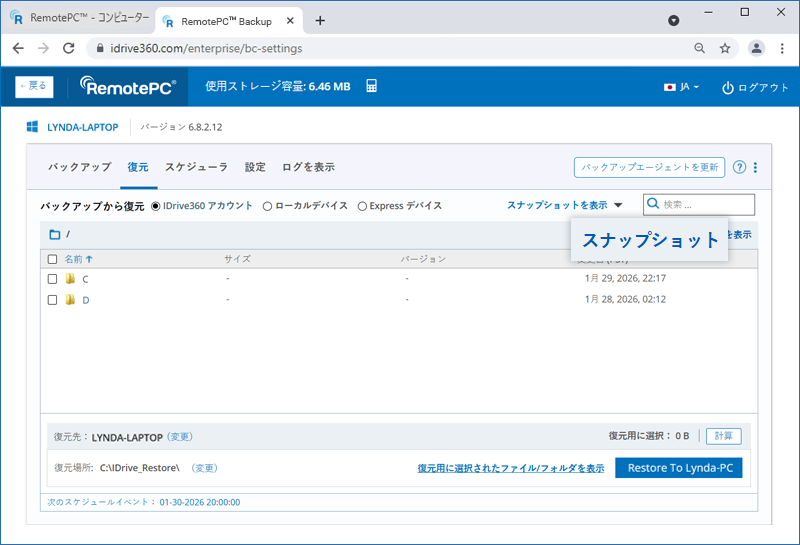This screenshot has width=800, height=545.
Task: Click the address bar URL
Action: [x=206, y=48]
